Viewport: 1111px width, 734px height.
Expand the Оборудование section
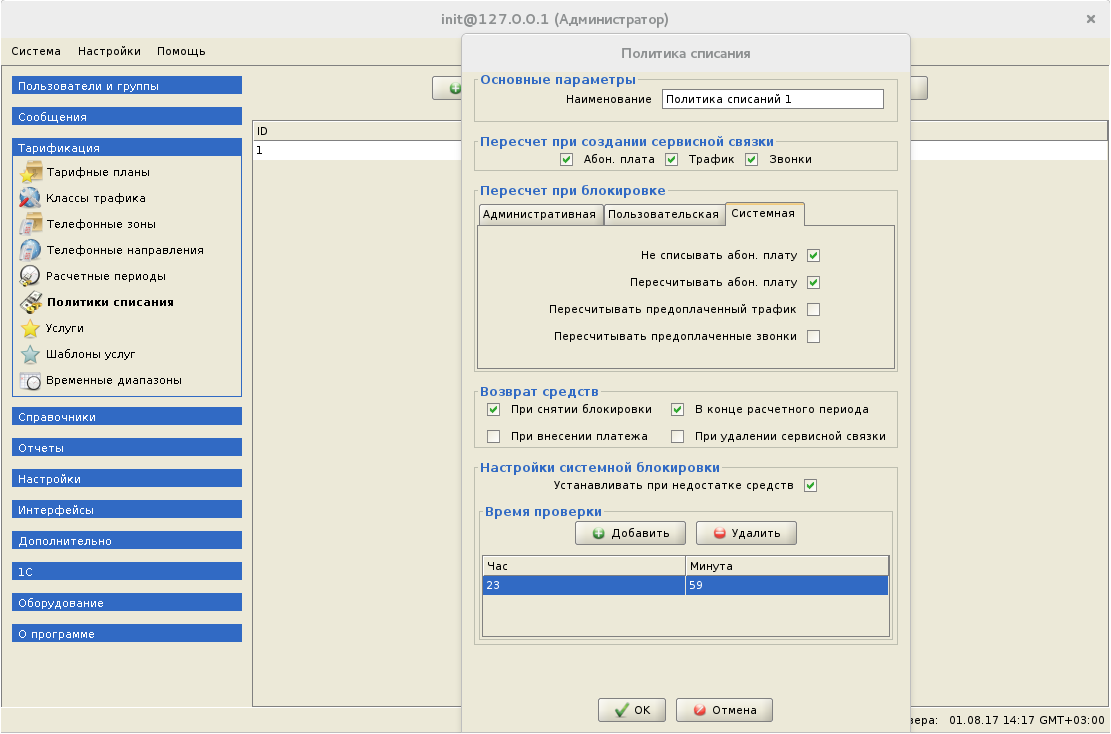click(127, 603)
